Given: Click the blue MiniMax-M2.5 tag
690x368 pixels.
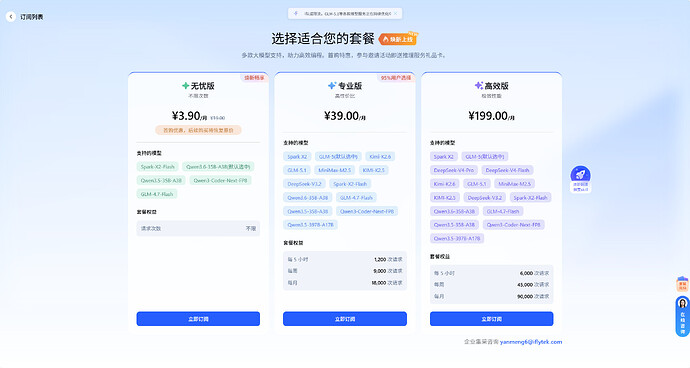Looking at the screenshot, I should click(x=334, y=170).
